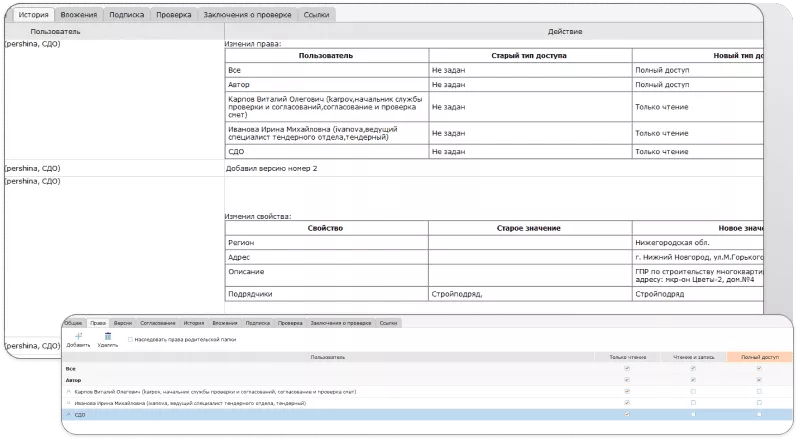The width and height of the screenshot is (798, 440).
Task: Open the Подписка tab in top panel
Action: (126, 17)
